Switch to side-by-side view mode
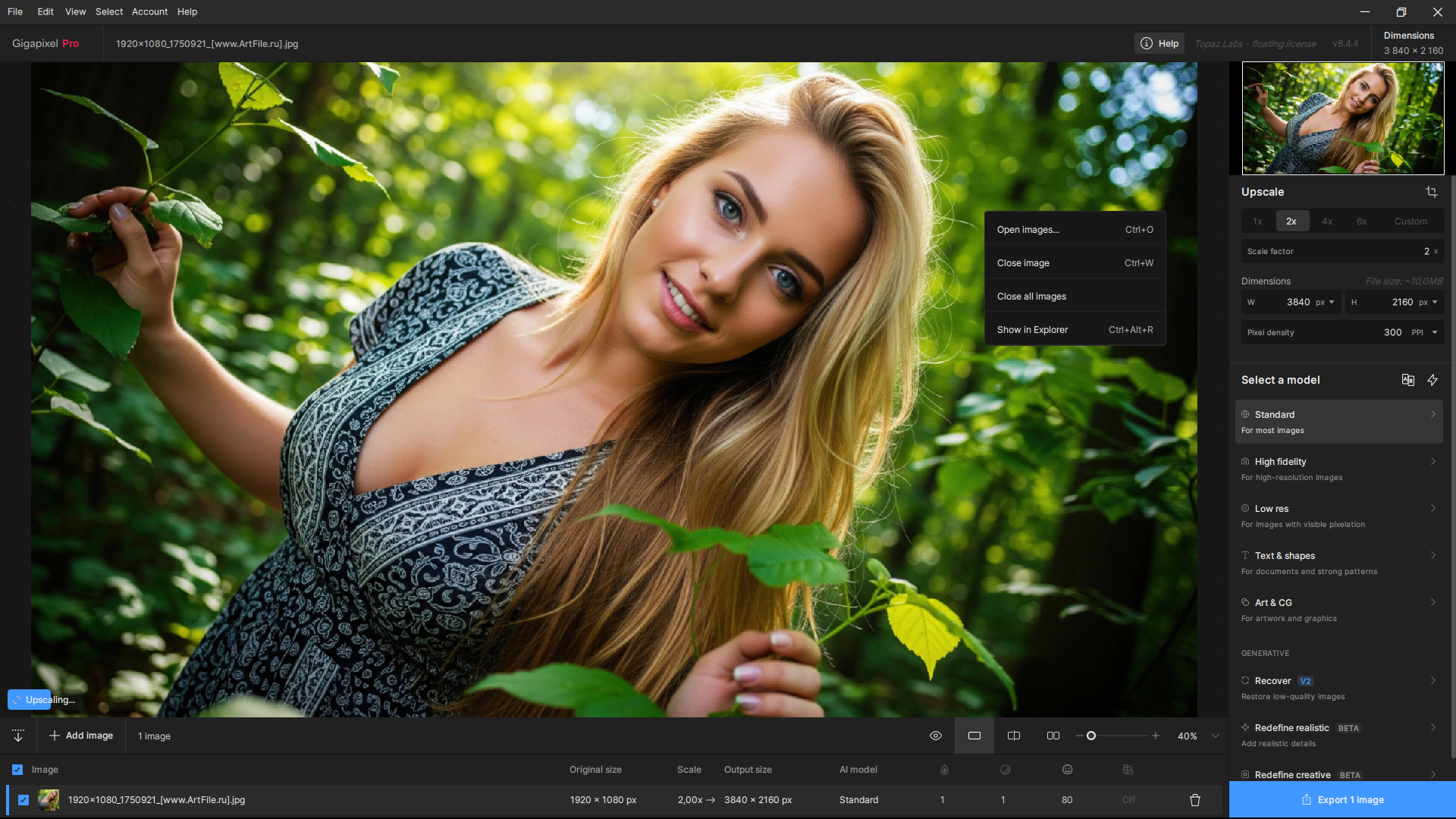Screen dimensions: 1456x819 pos(1053,736)
